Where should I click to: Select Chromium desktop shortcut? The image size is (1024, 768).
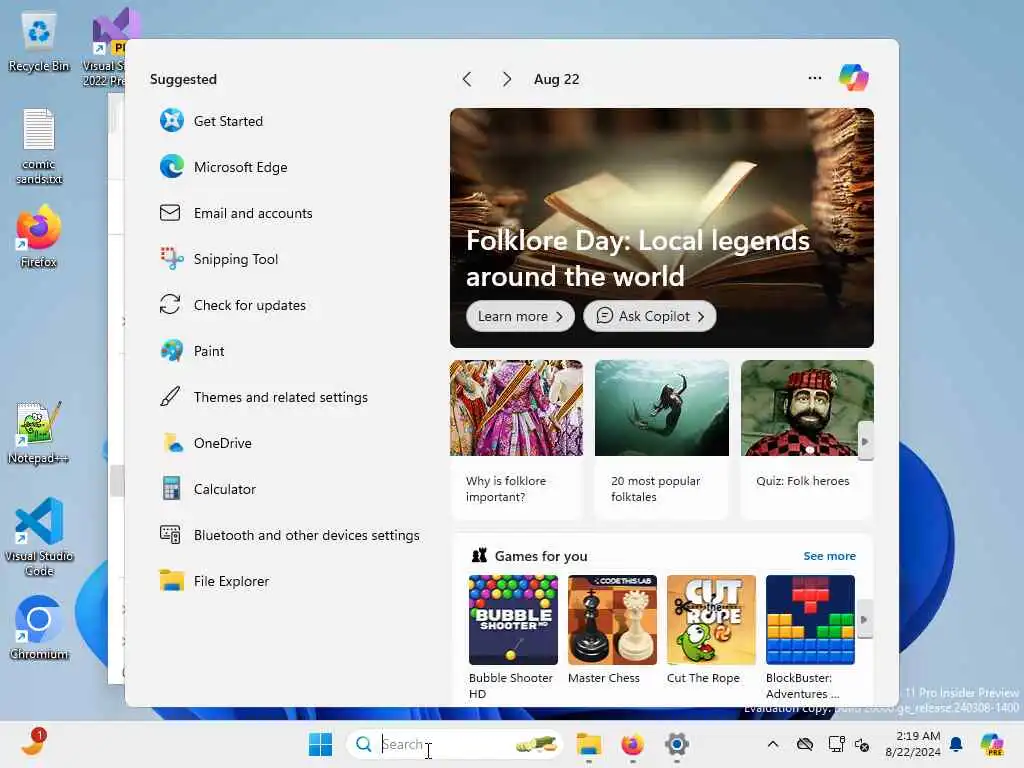pyautogui.click(x=39, y=628)
